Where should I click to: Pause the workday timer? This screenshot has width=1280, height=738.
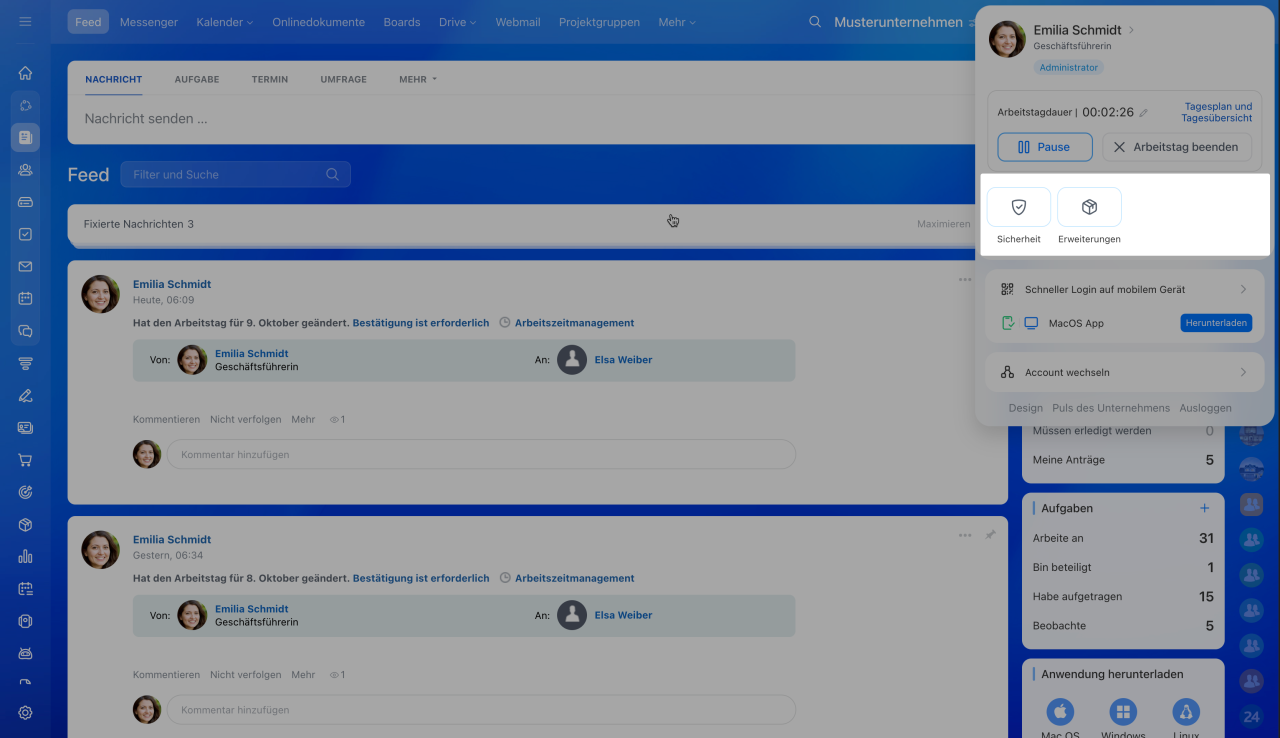pyautogui.click(x=1045, y=147)
